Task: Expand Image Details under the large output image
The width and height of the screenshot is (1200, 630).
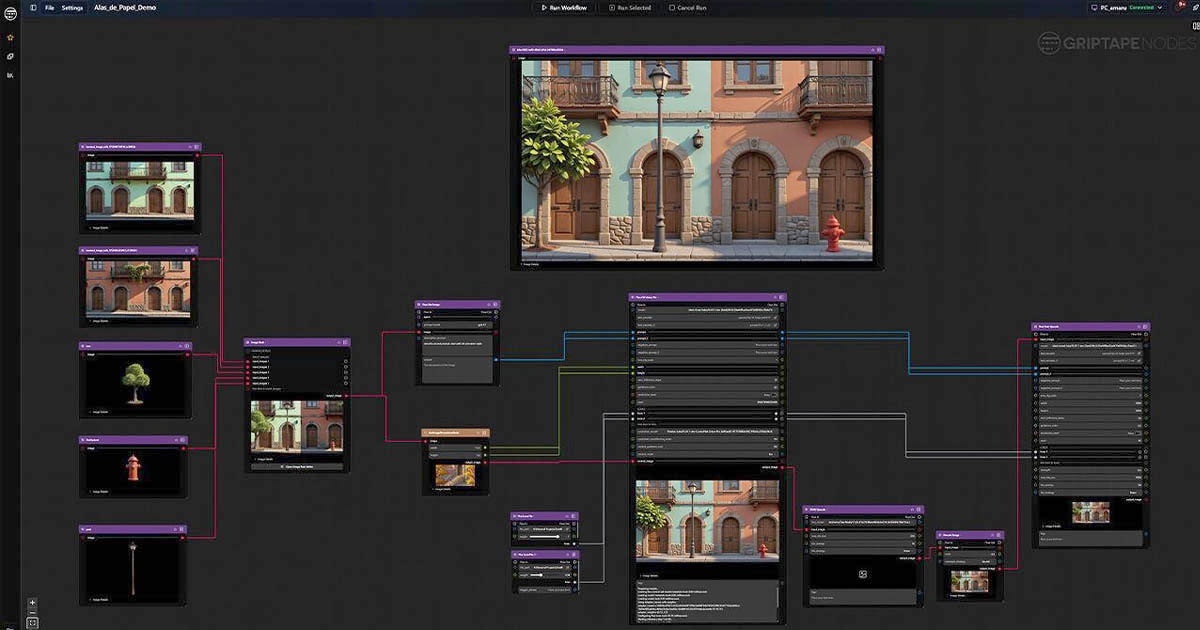Action: tap(530, 265)
